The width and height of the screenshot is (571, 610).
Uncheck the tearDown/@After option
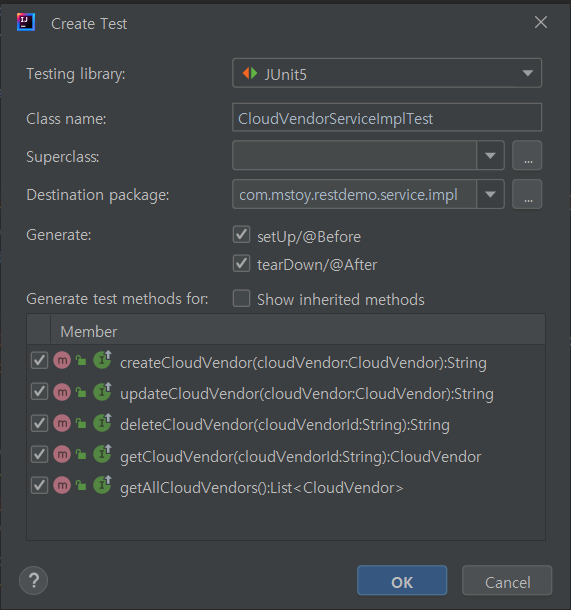point(241,263)
